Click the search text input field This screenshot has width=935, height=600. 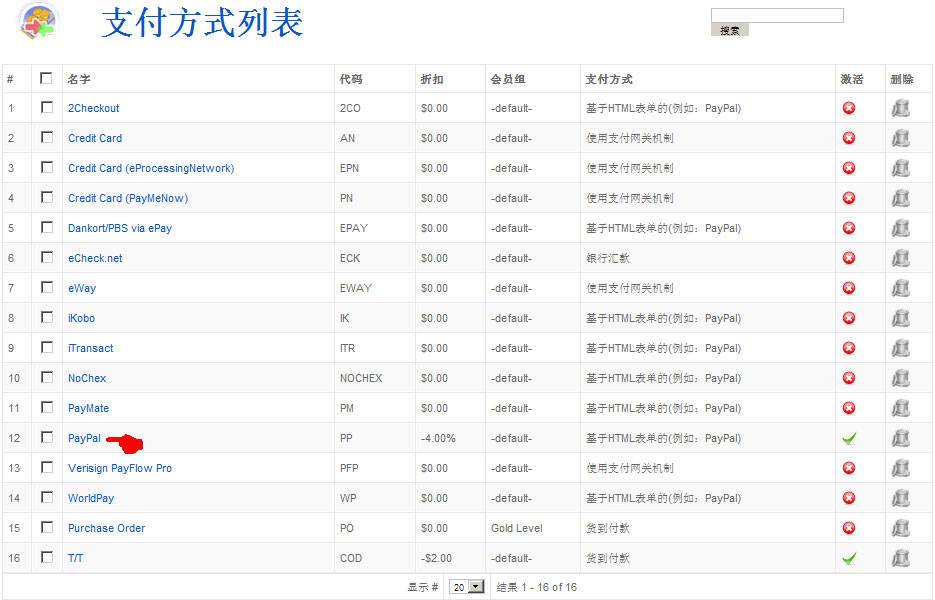pos(777,15)
